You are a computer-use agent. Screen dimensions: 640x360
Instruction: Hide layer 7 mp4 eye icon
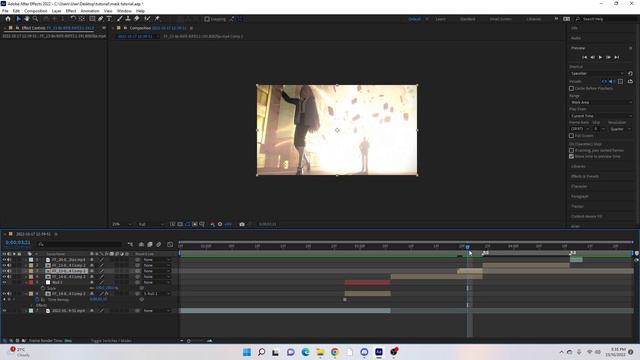[4, 311]
